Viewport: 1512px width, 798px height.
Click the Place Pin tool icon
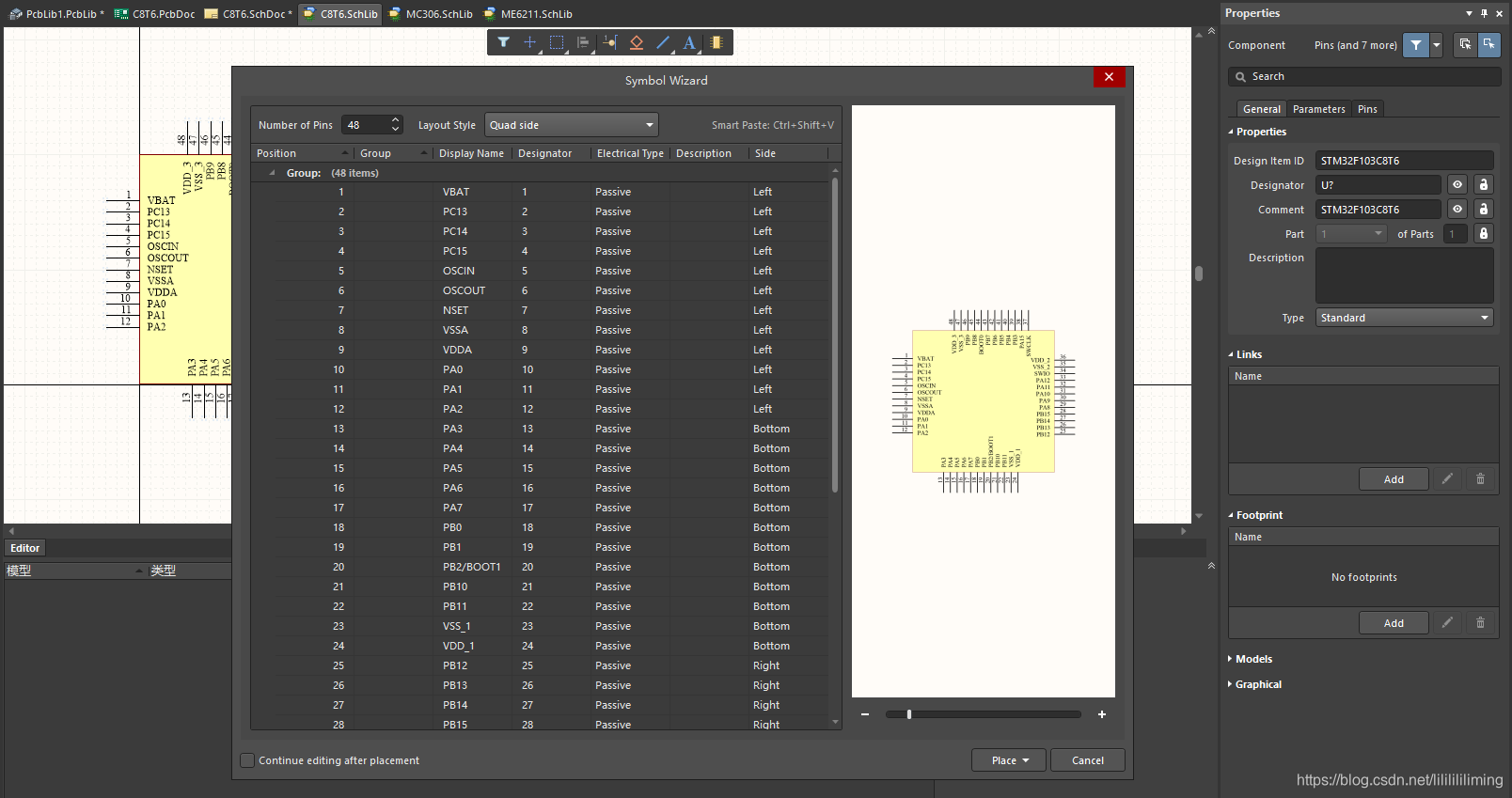609,42
